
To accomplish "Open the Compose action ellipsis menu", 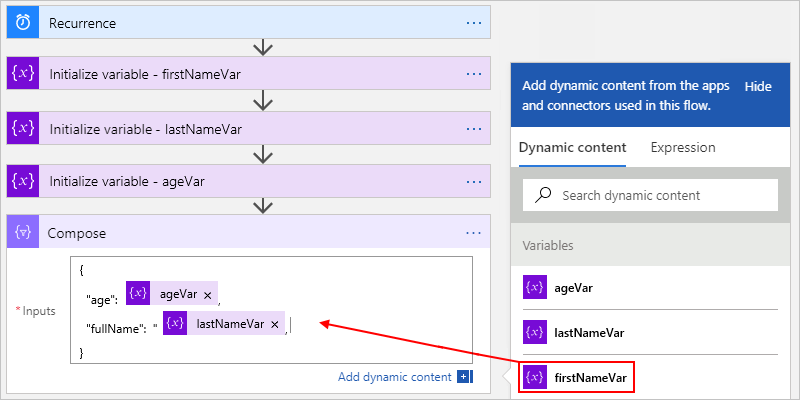I will 474,233.
